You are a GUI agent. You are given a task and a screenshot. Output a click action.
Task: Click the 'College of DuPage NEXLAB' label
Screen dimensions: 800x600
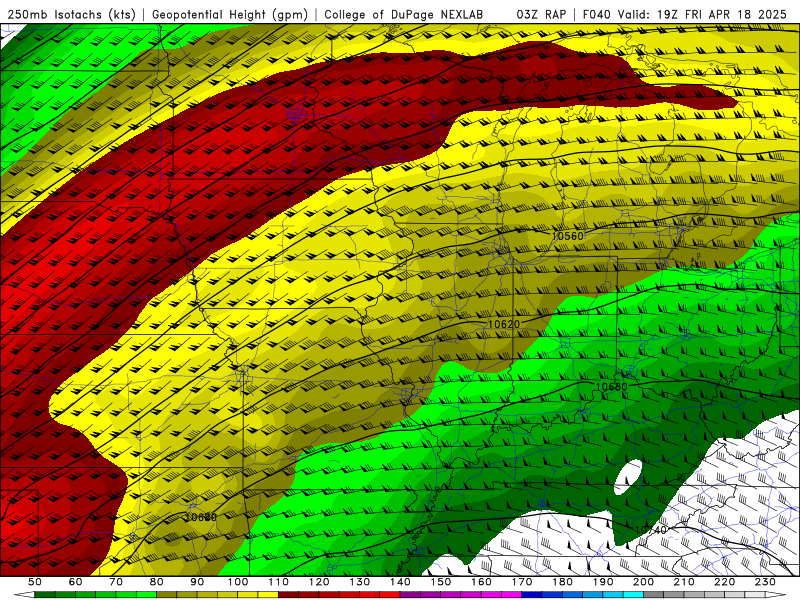[x=404, y=14]
